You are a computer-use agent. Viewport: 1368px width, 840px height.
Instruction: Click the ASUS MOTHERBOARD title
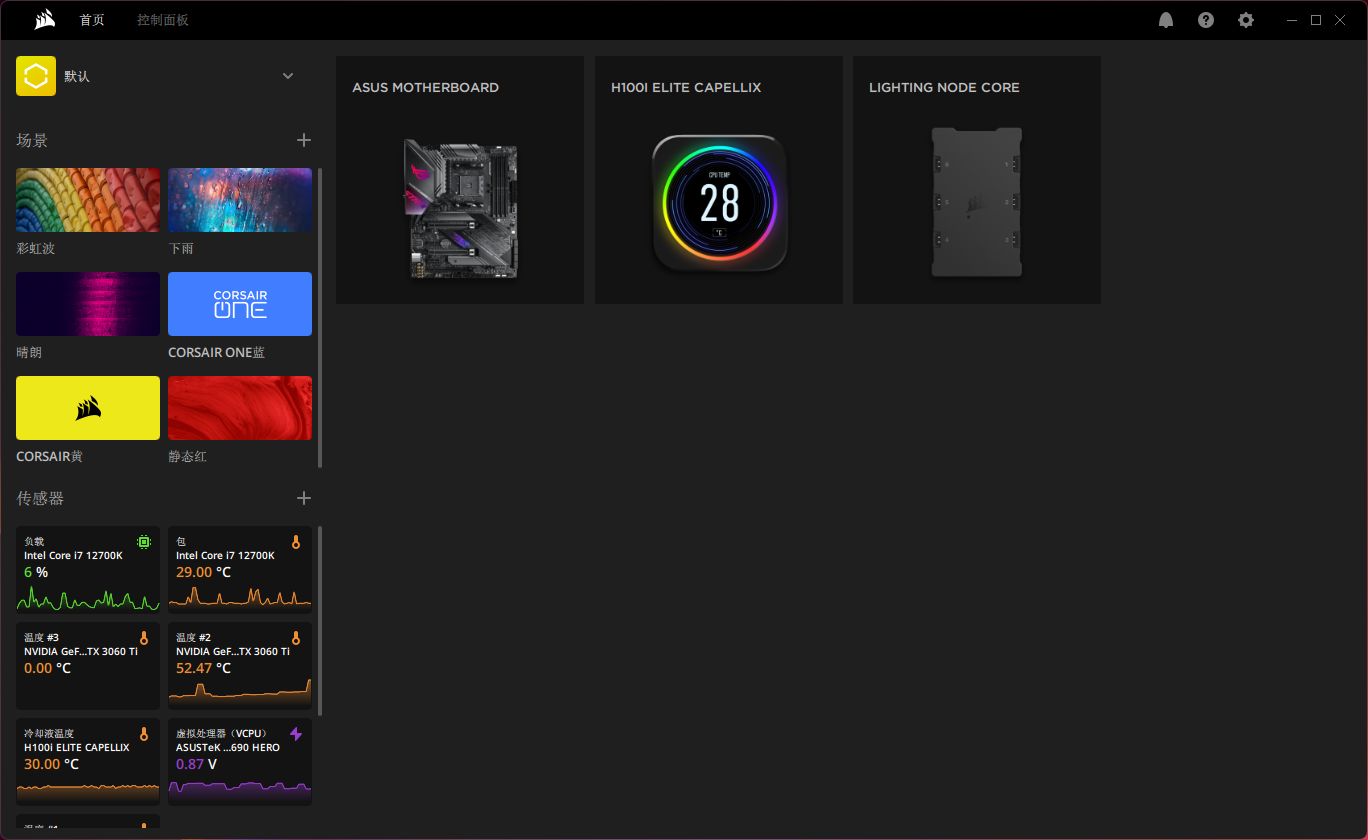(425, 87)
